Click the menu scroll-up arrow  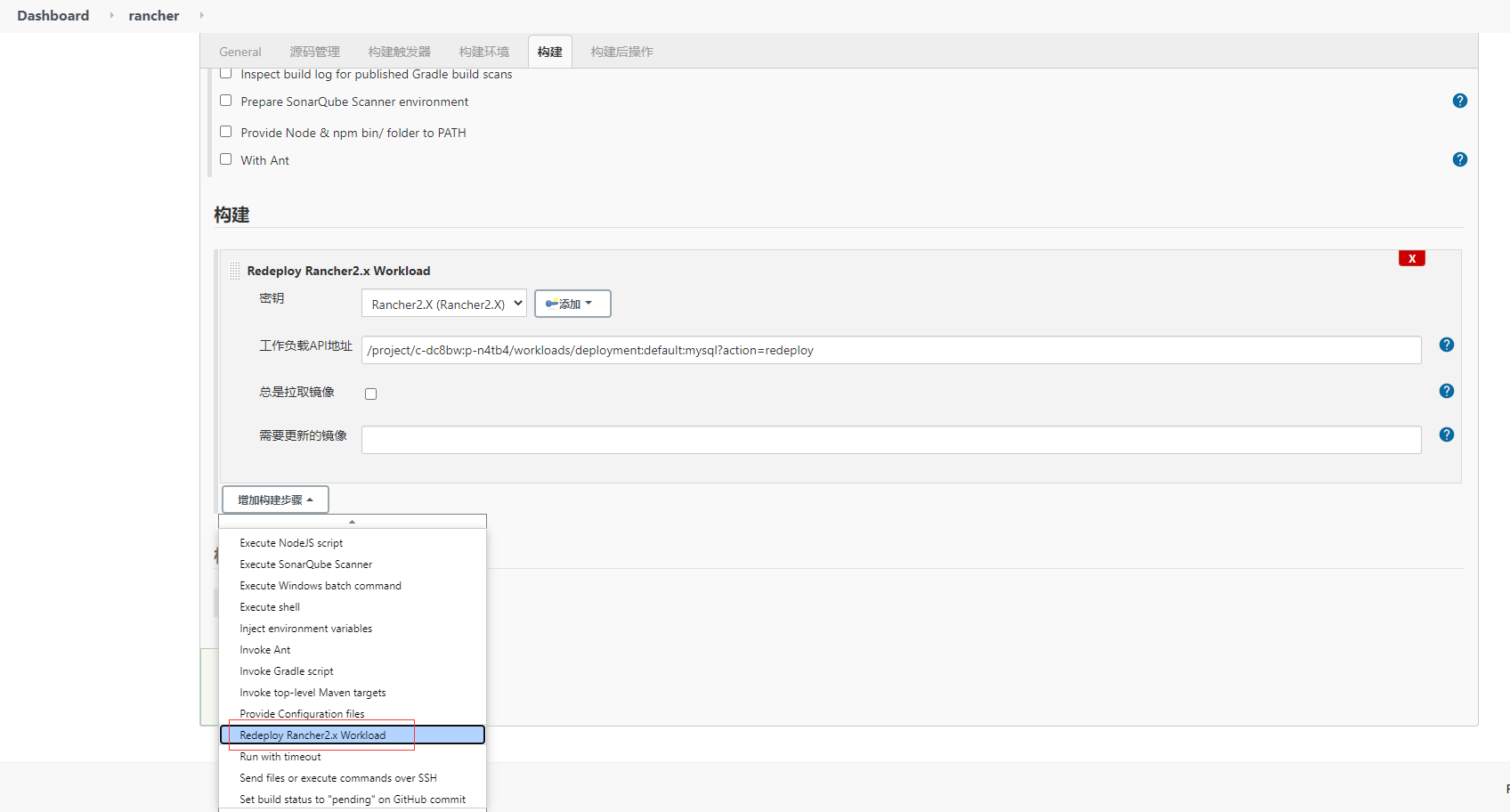[353, 522]
